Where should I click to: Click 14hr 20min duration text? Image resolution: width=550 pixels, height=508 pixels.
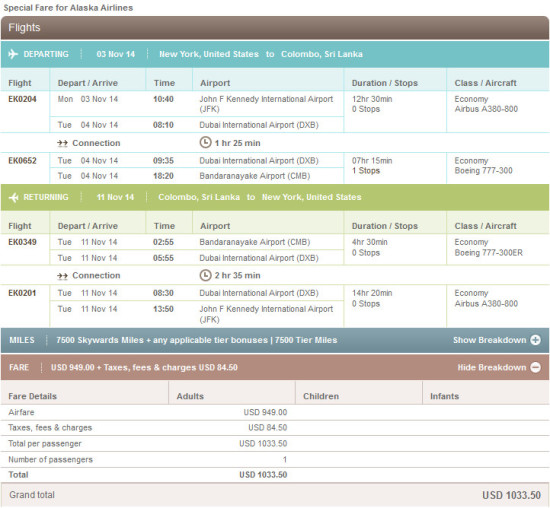(372, 293)
